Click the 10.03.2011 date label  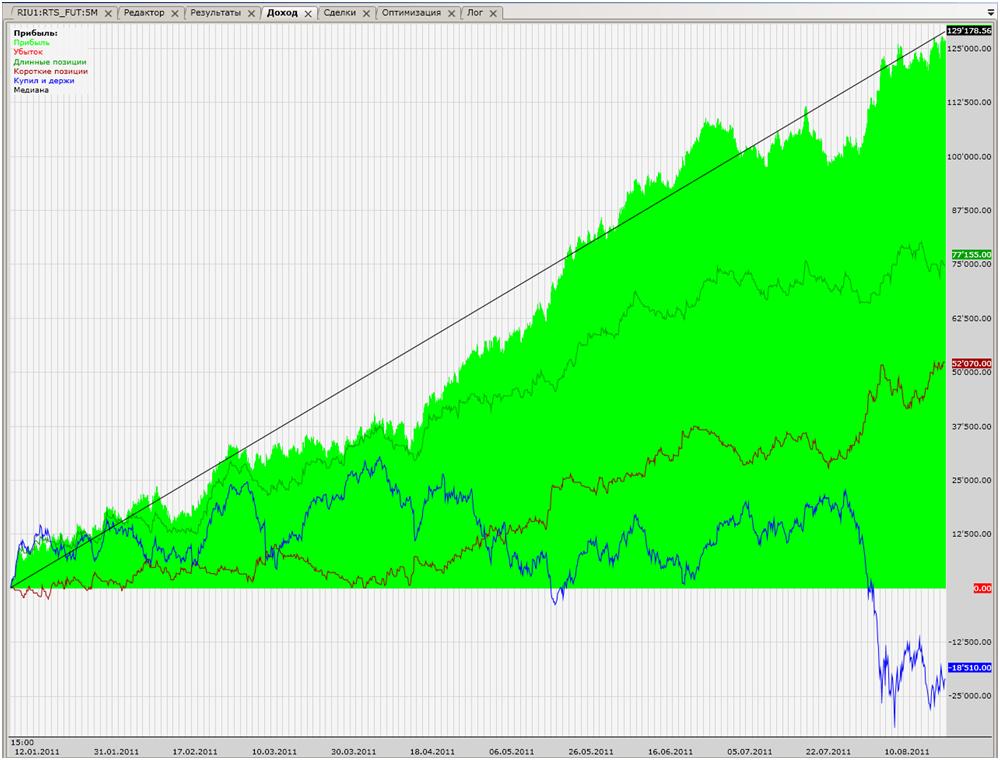(274, 752)
